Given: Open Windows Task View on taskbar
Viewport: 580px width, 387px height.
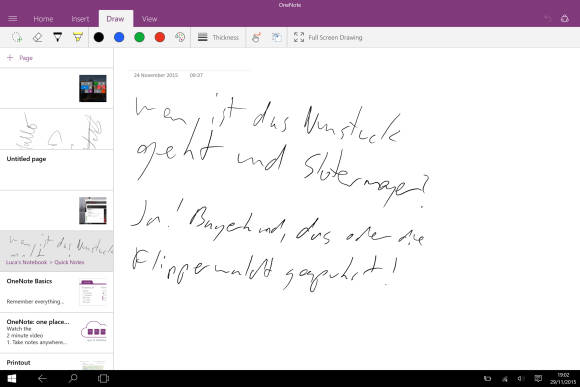Looking at the screenshot, I should pyautogui.click(x=103, y=378).
